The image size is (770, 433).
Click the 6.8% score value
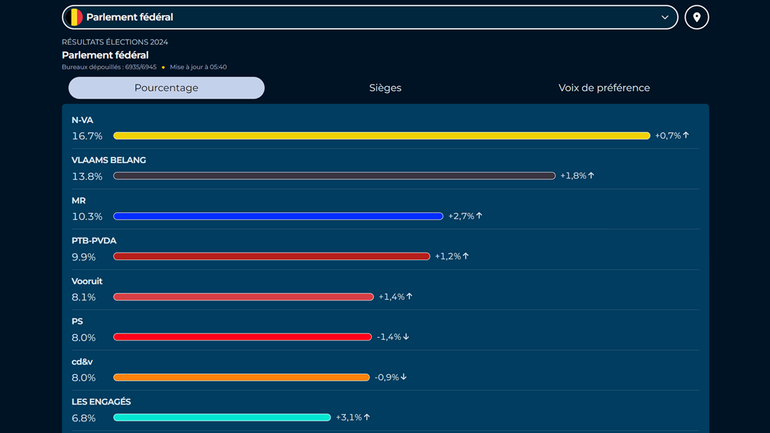(83, 418)
